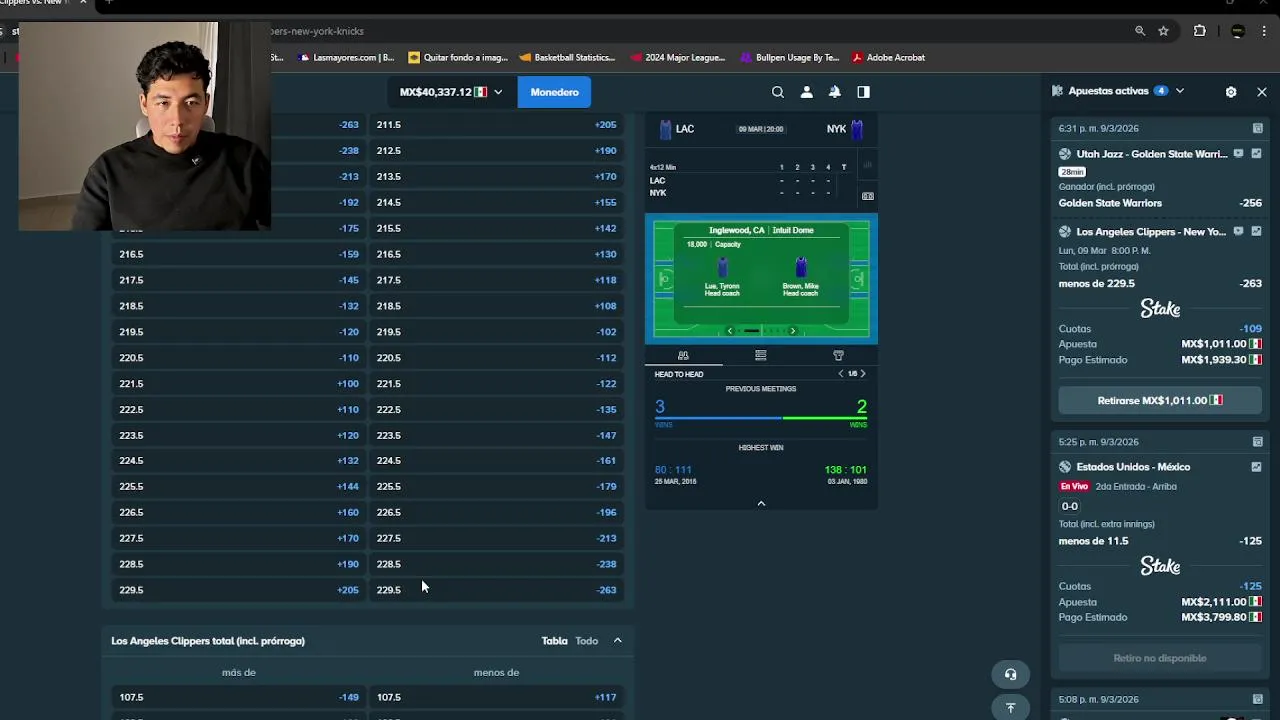The height and width of the screenshot is (720, 1280).
Task: Close the Apuestas activas panel
Action: (x=1262, y=91)
